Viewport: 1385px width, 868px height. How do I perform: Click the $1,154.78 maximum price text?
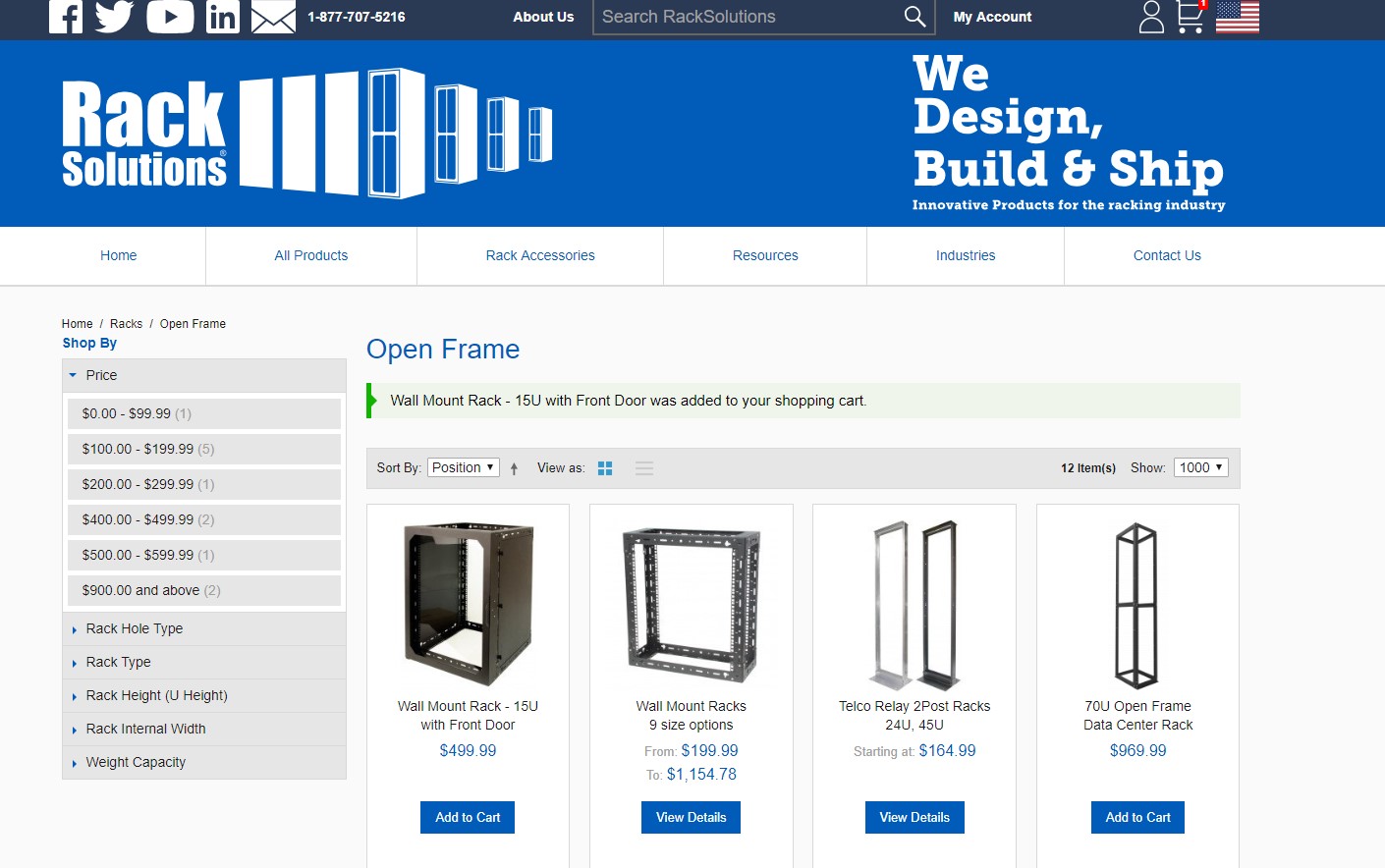point(701,775)
